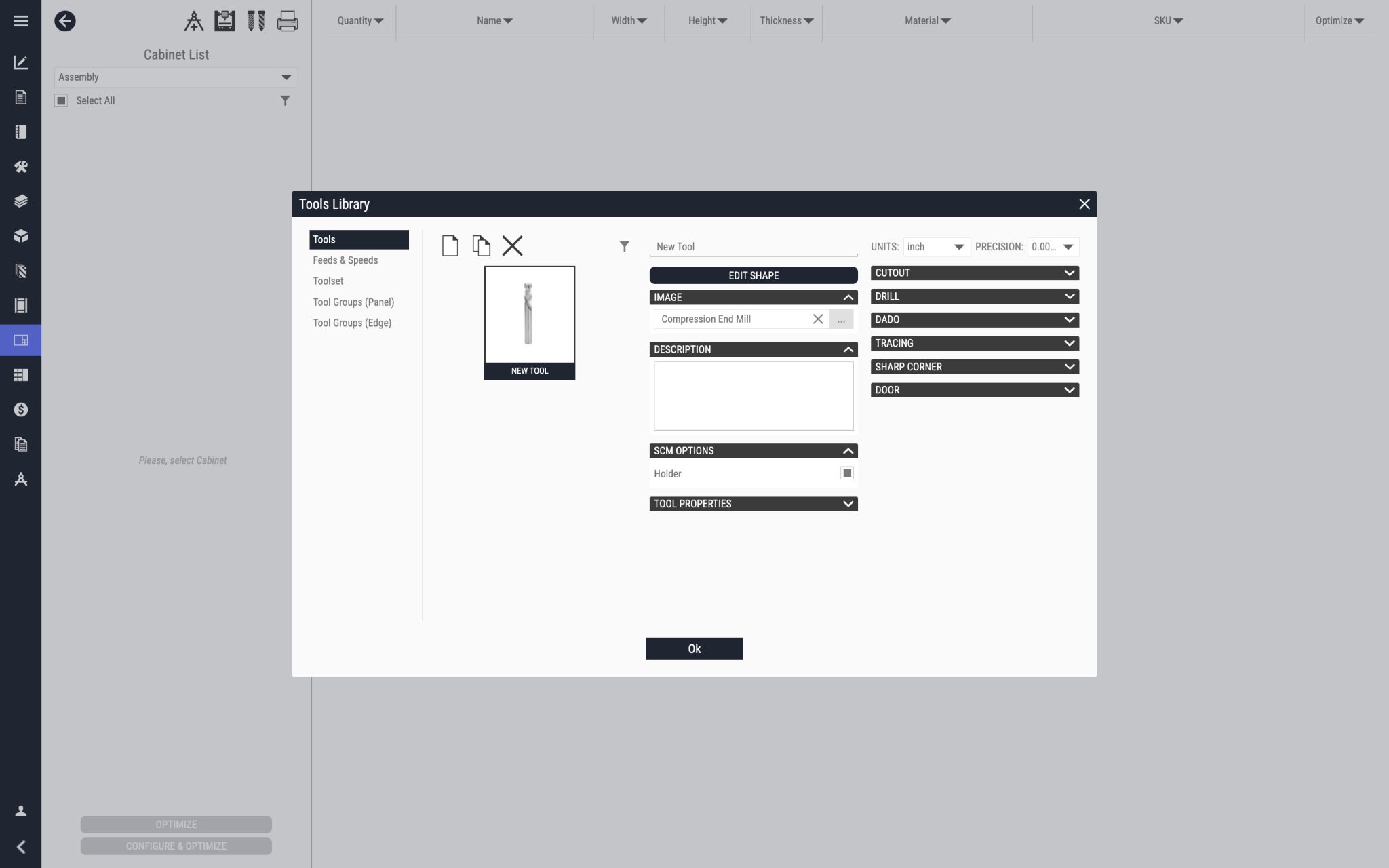Select the New Tool thumbnail image
1389x868 pixels.
[x=530, y=314]
